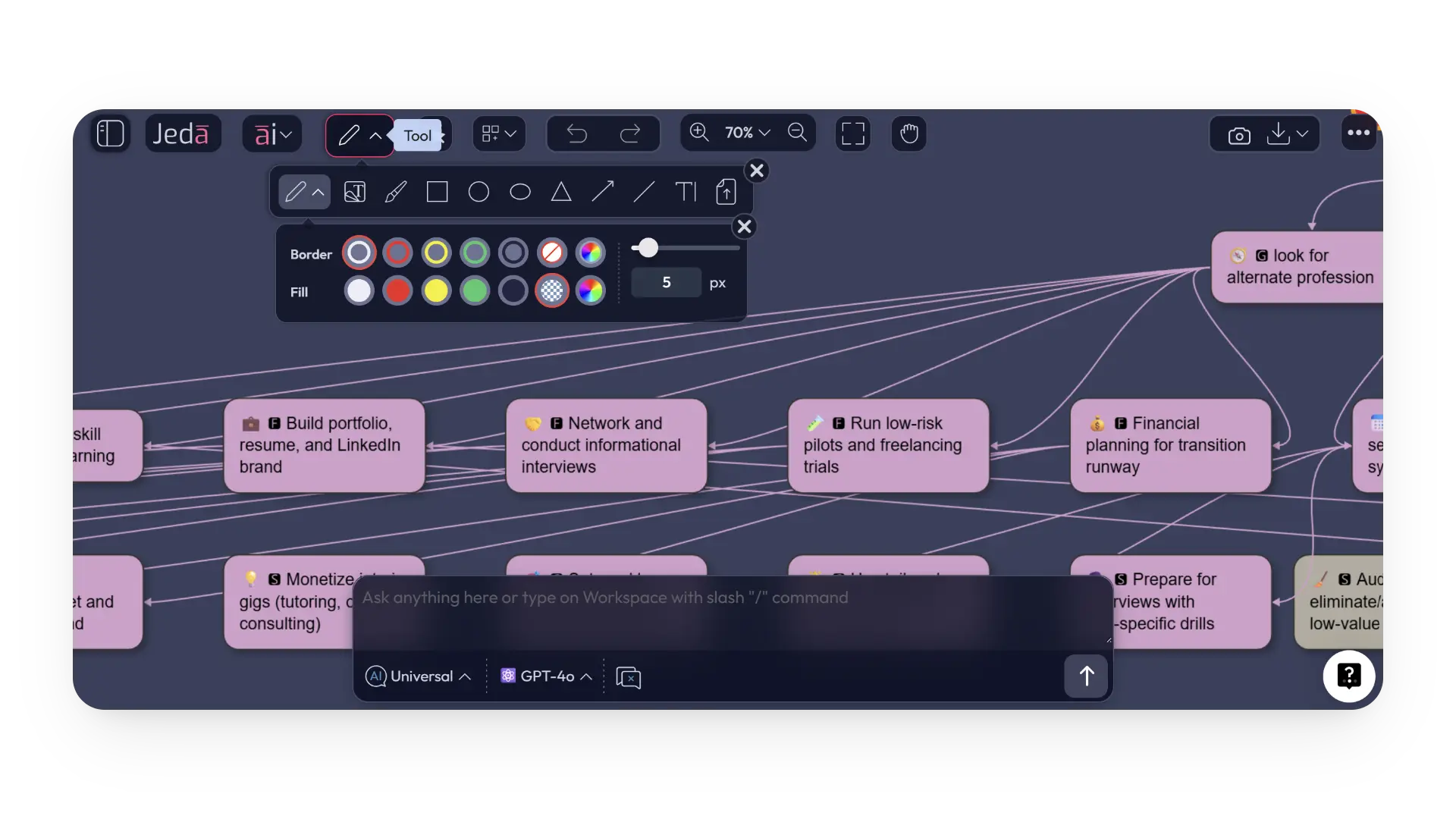This screenshot has width=1456, height=819.
Task: Click the Undo arrow
Action: [x=576, y=133]
